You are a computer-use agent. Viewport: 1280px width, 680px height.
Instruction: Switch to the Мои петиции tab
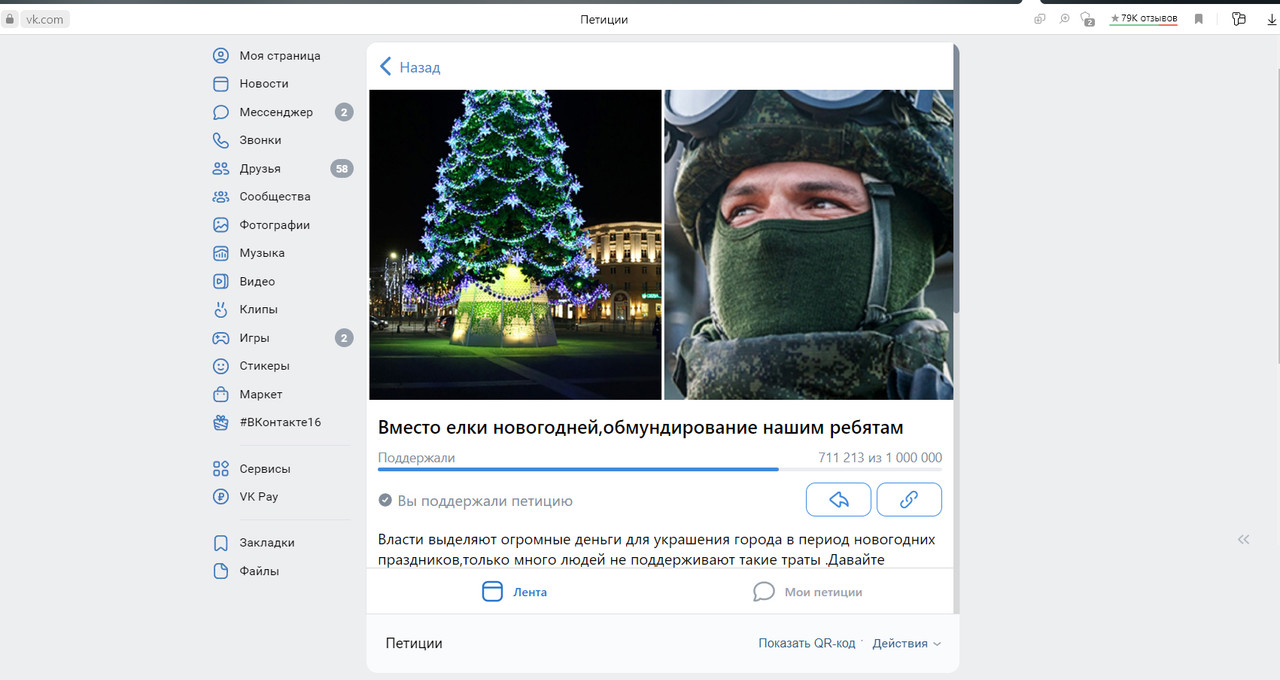[x=807, y=592]
